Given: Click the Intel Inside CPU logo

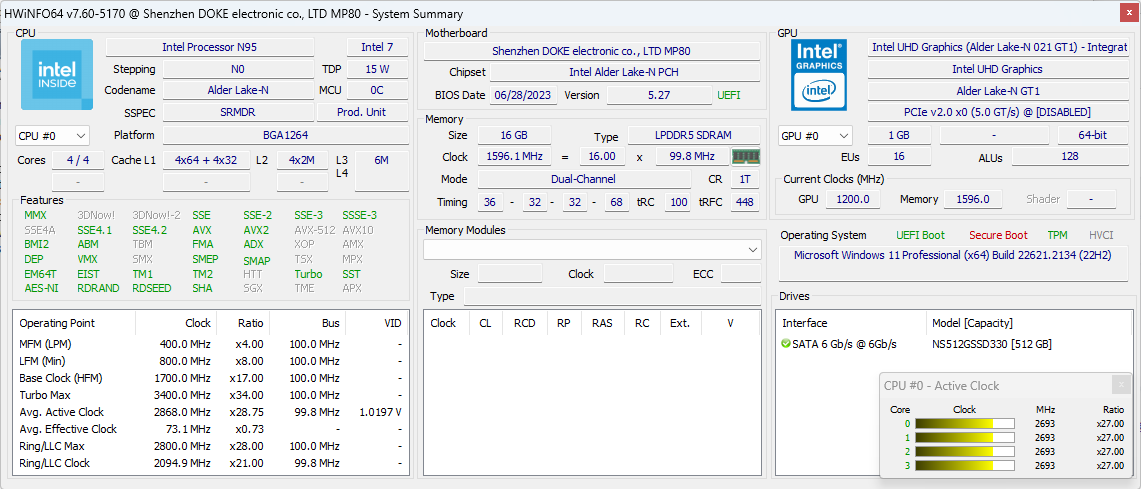Looking at the screenshot, I should [57, 74].
